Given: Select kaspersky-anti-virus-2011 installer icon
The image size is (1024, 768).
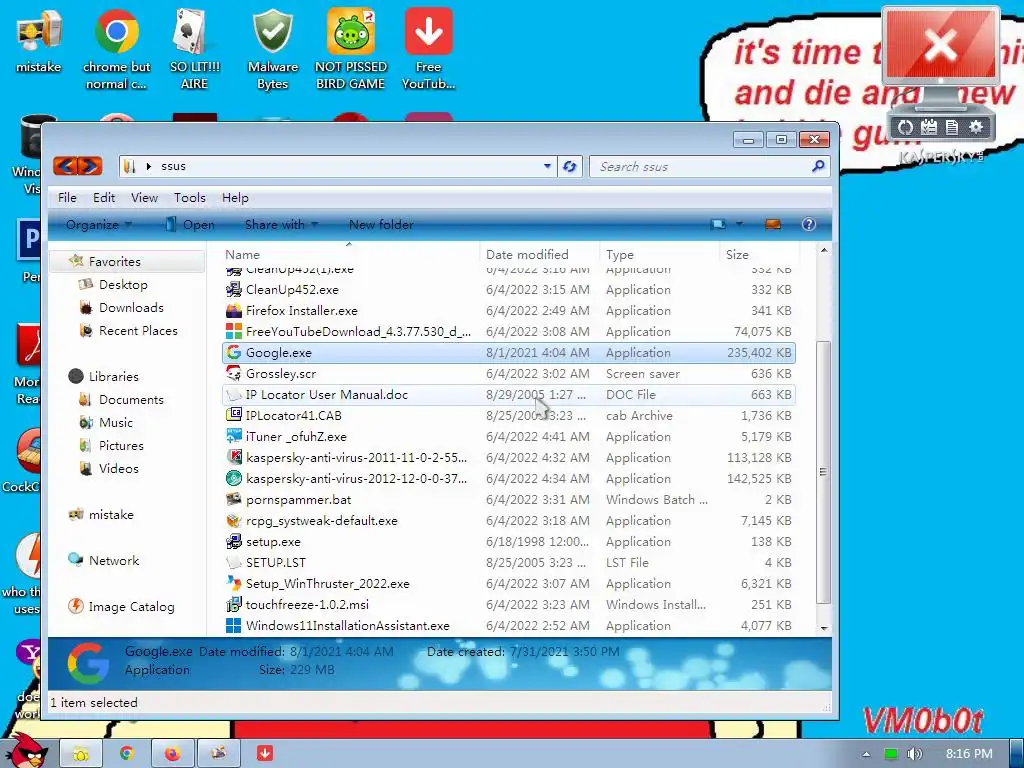Looking at the screenshot, I should pyautogui.click(x=234, y=457).
